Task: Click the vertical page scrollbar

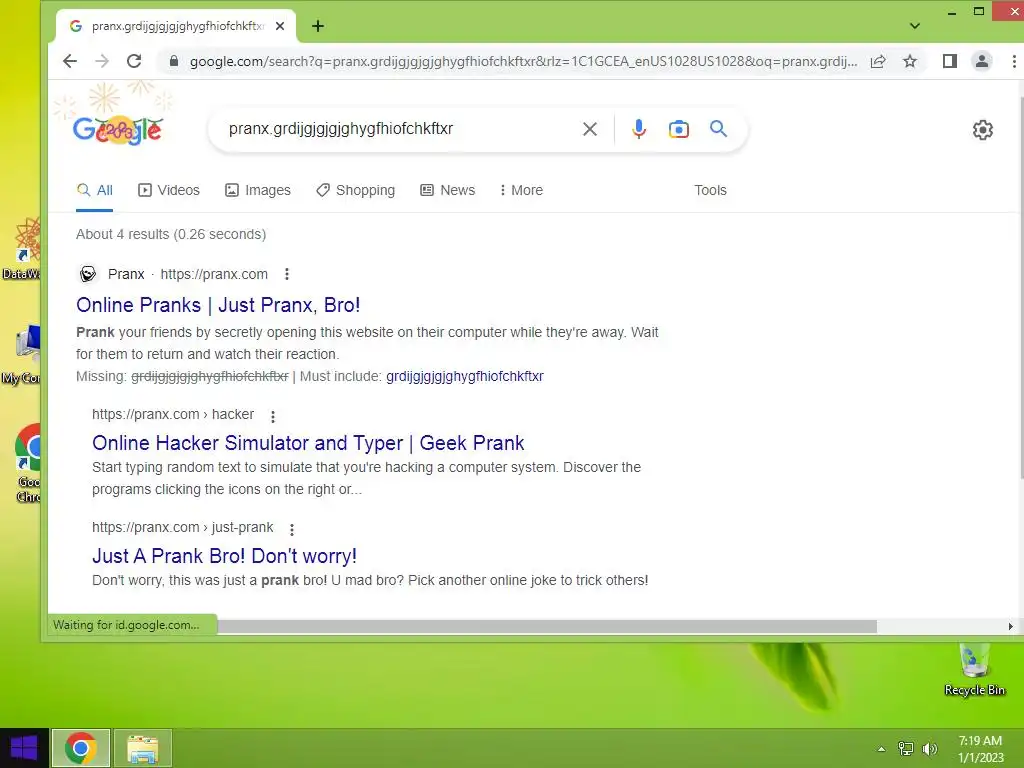Action: coord(1020,287)
